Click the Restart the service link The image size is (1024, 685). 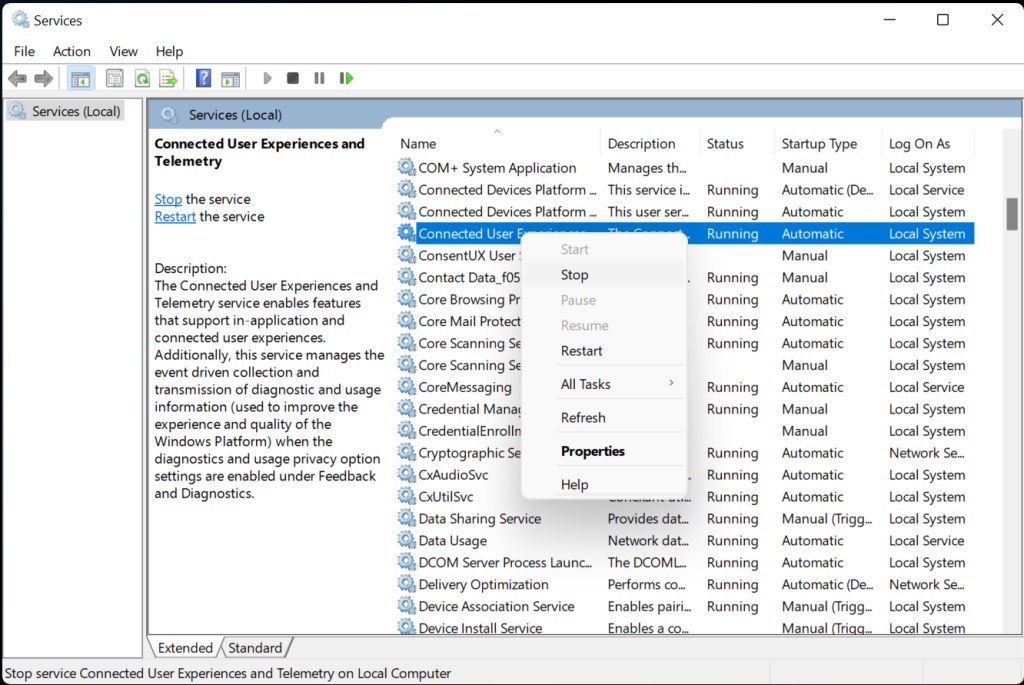click(x=175, y=216)
